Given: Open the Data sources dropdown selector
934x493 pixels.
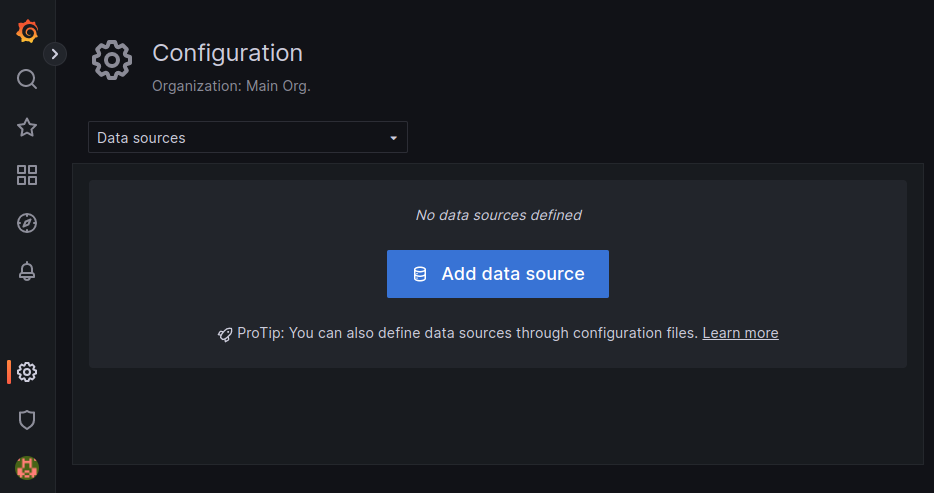Looking at the screenshot, I should 248,138.
